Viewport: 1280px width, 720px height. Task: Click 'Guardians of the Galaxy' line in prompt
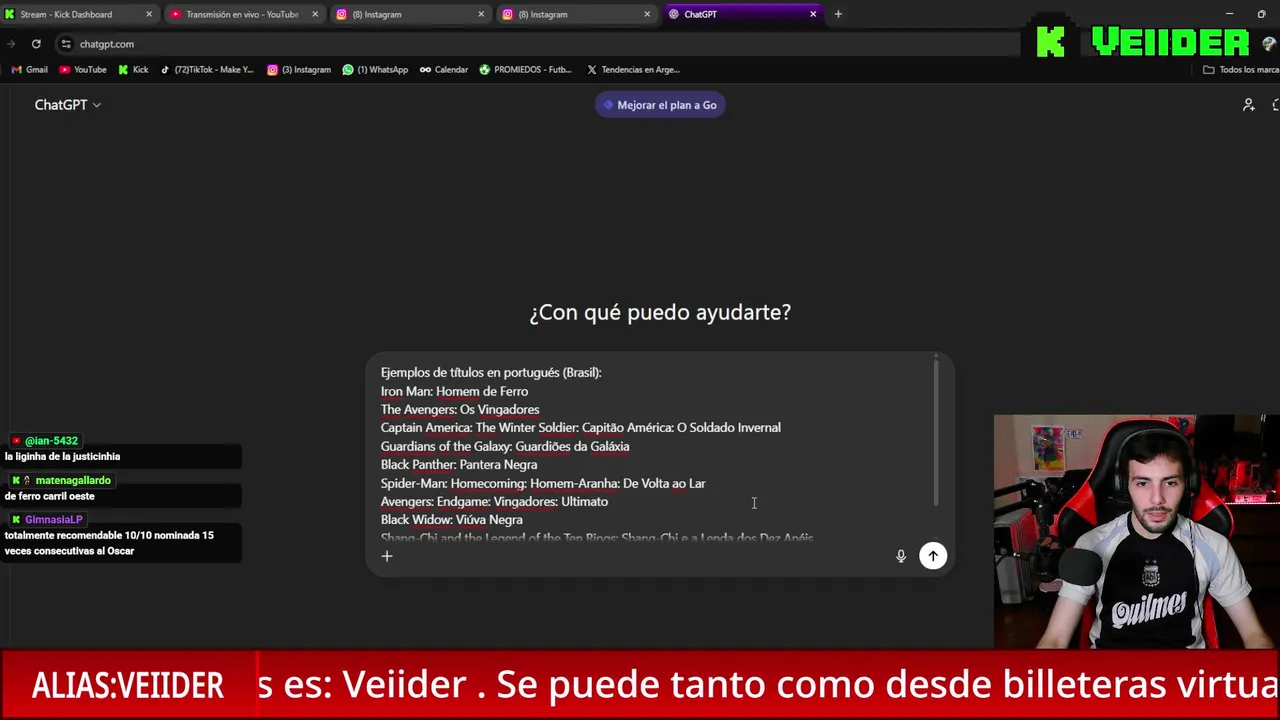(505, 446)
